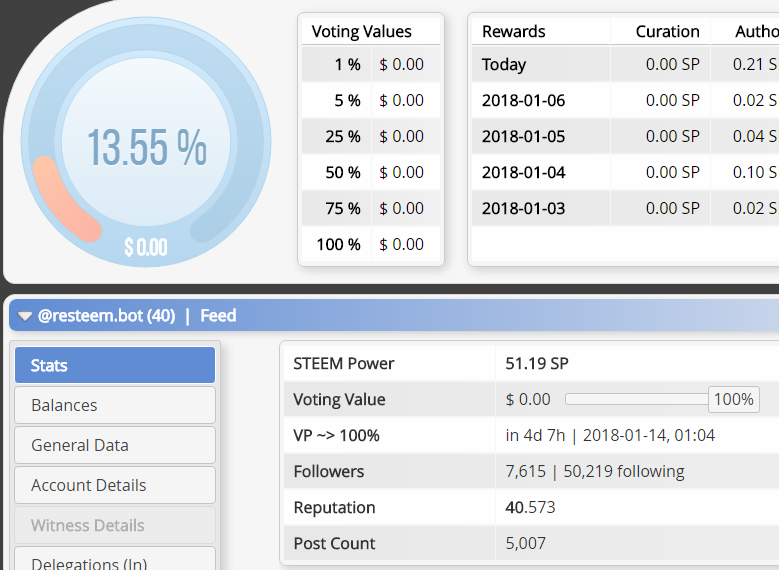
Task: Click the Voting Value row label
Action: 339,400
